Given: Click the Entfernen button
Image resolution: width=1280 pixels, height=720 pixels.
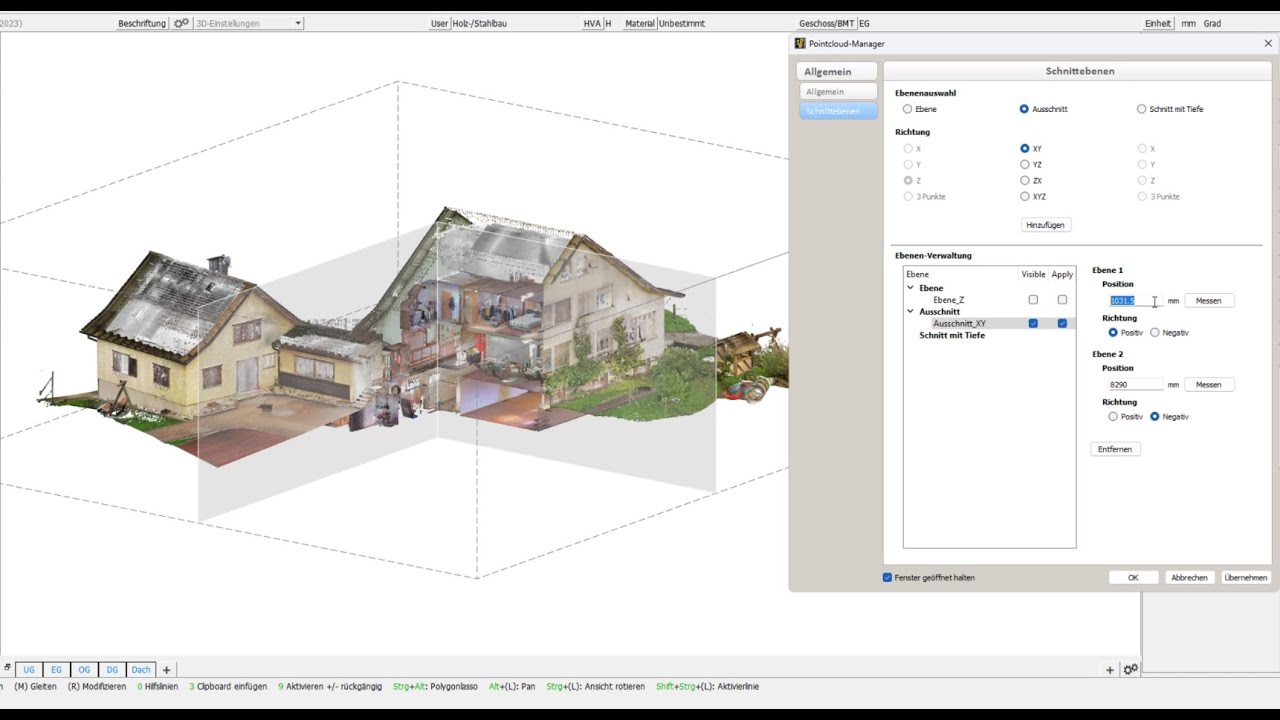Looking at the screenshot, I should pos(1115,450).
